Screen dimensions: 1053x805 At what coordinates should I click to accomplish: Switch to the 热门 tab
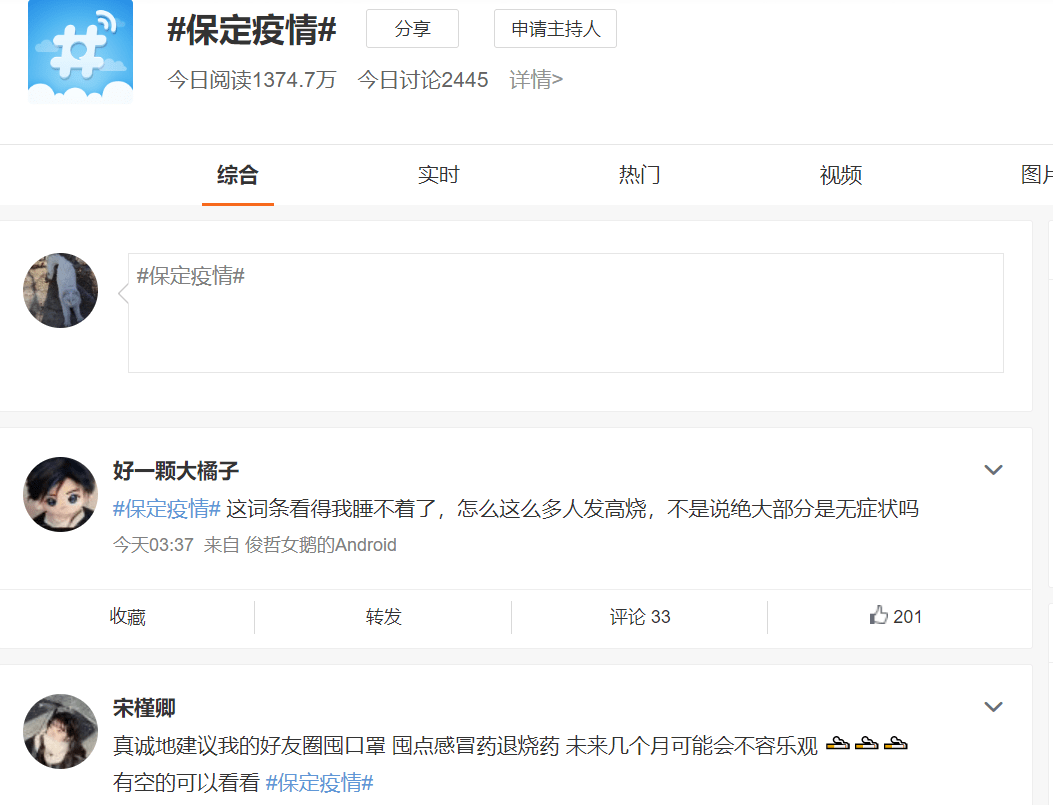pyautogui.click(x=639, y=175)
